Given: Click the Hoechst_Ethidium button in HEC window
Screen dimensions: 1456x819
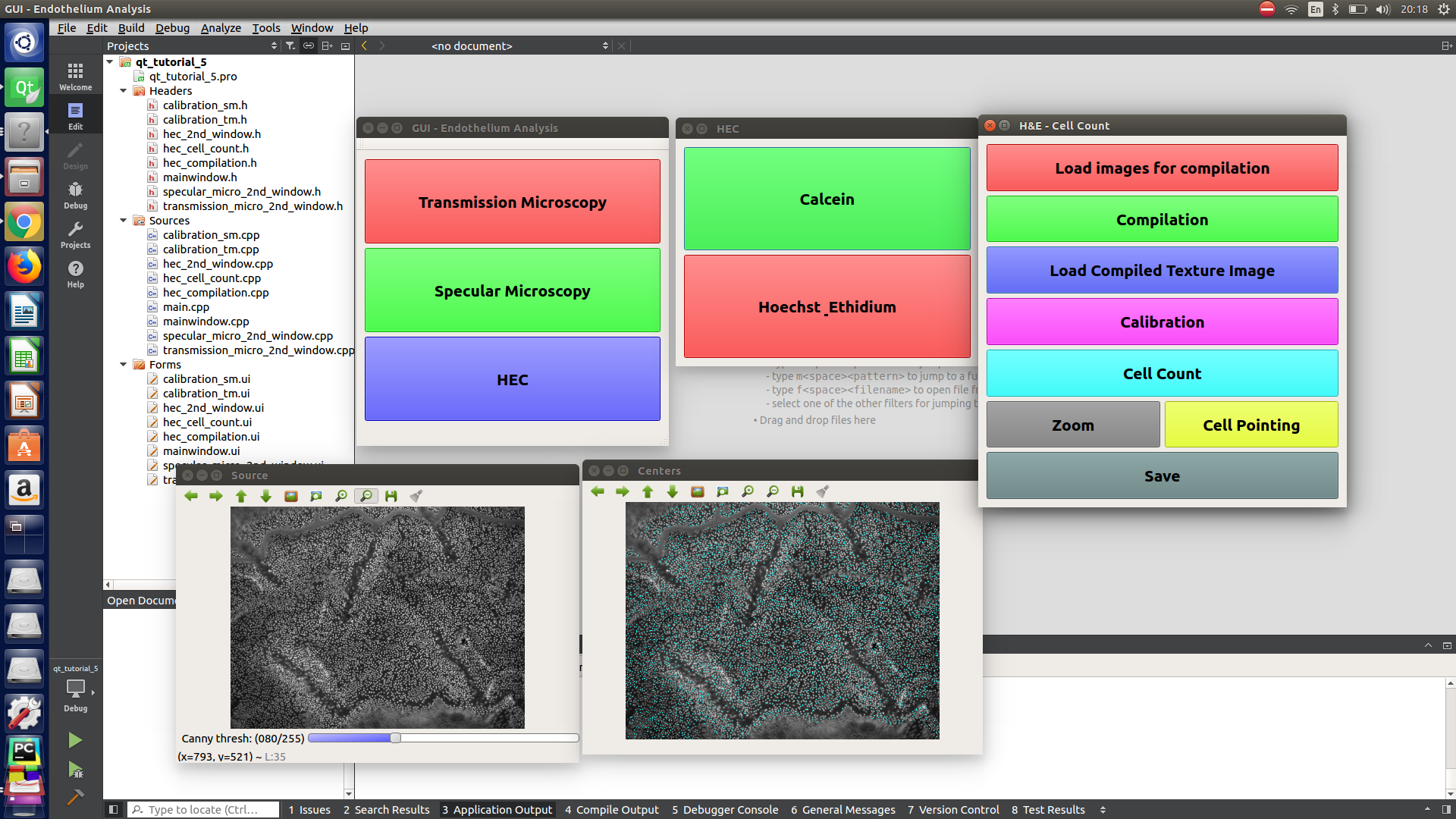Looking at the screenshot, I should pos(826,307).
